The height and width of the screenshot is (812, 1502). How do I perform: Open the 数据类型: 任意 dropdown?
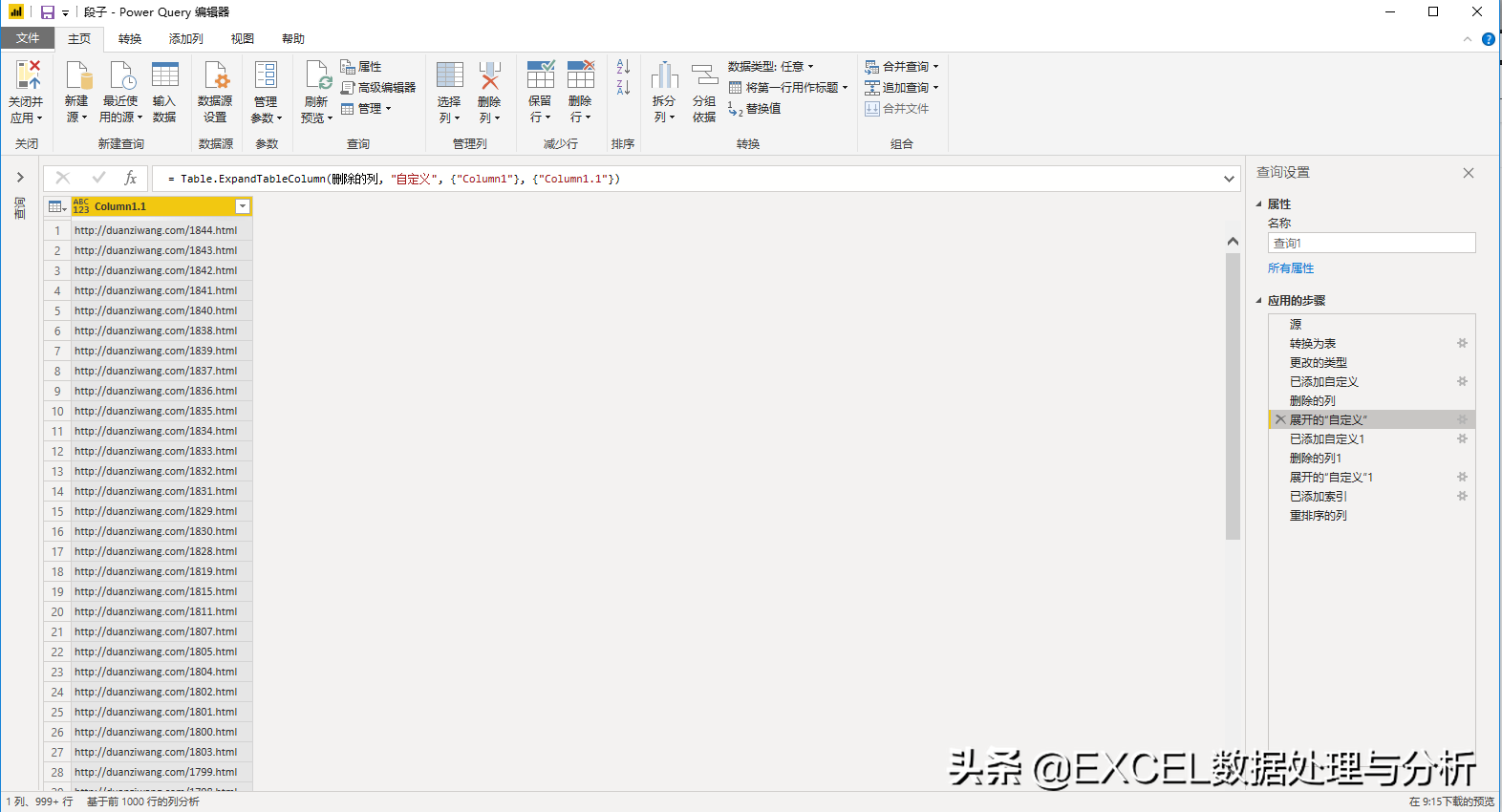point(771,67)
